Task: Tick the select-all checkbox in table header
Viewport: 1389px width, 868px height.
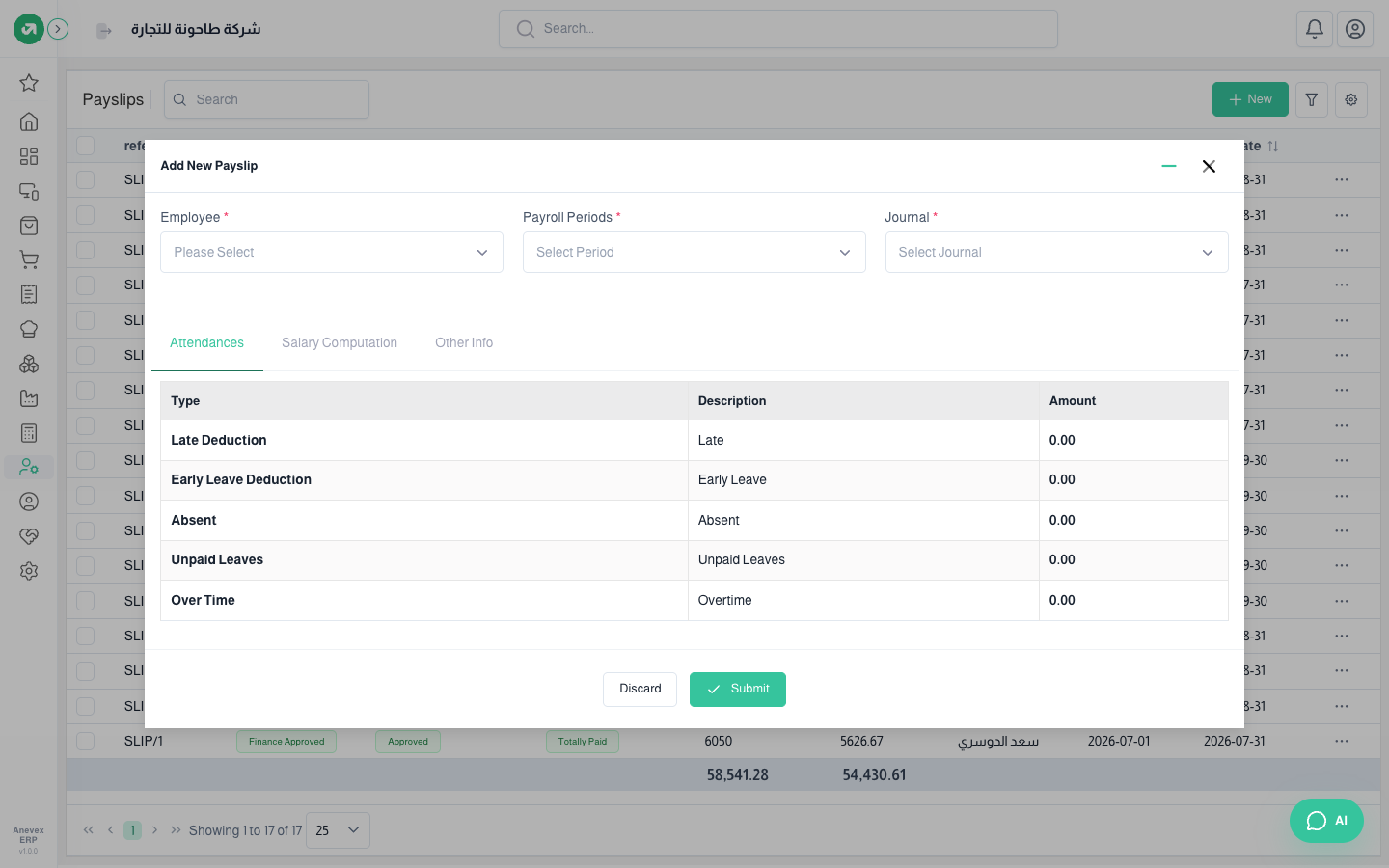Action: coord(86,146)
